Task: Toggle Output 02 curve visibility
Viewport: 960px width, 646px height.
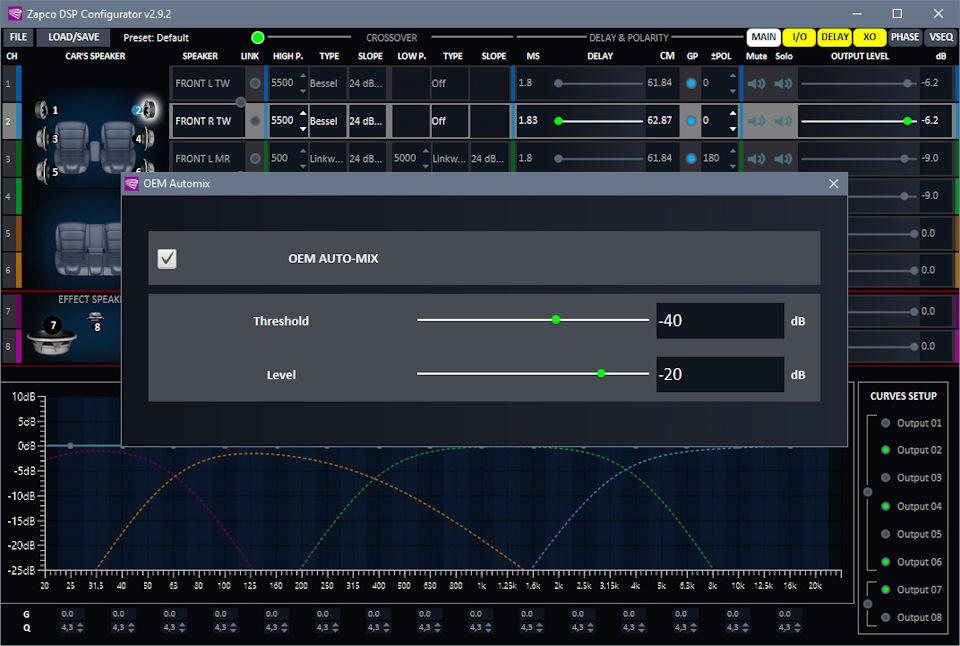Action: (886, 450)
